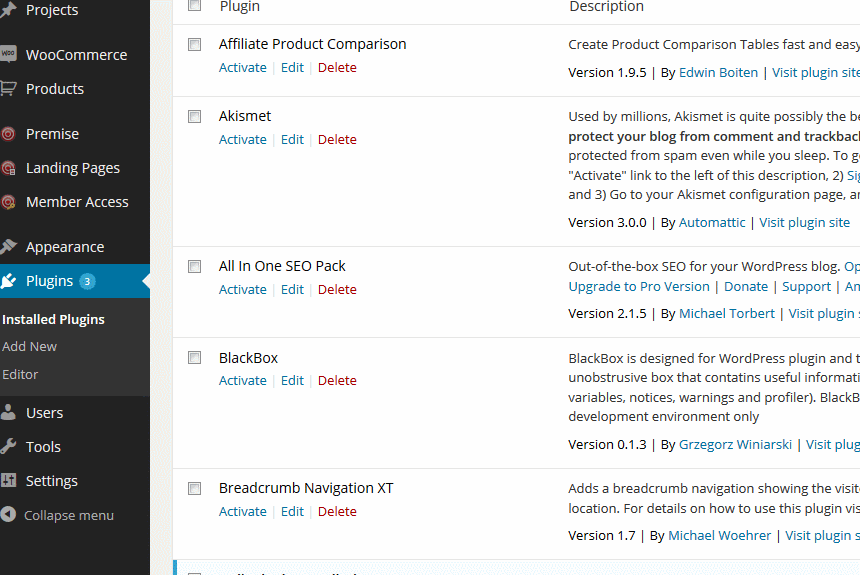Screen dimensions: 860x575
Task: Open author link Edwin Boiten
Action: [718, 72]
